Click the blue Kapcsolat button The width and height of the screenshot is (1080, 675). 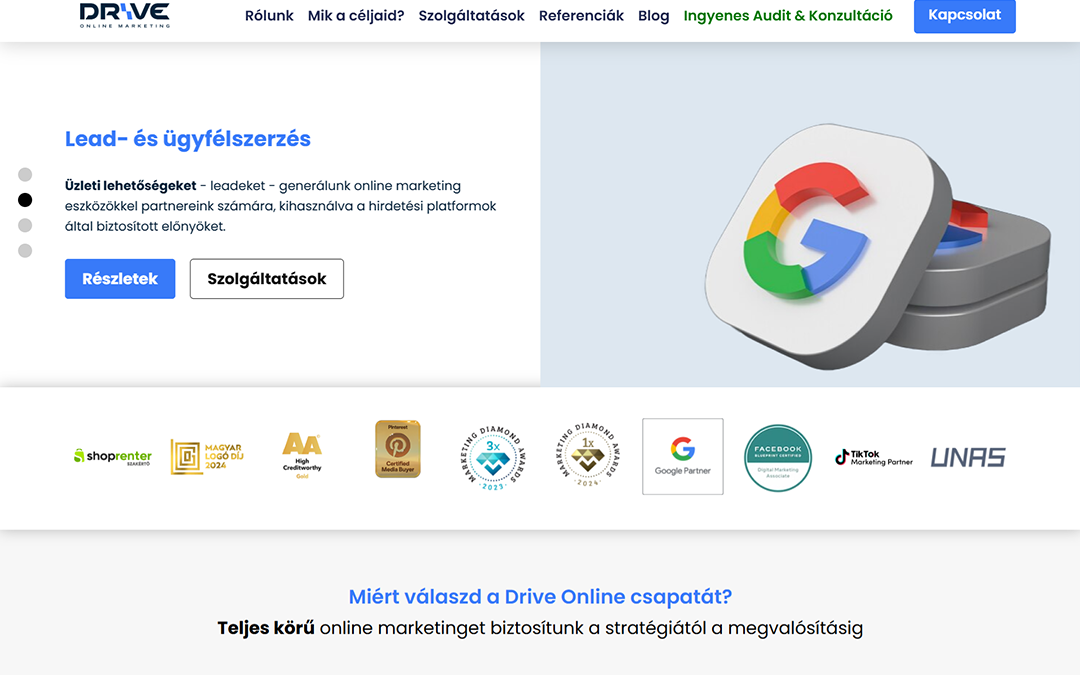[964, 15]
